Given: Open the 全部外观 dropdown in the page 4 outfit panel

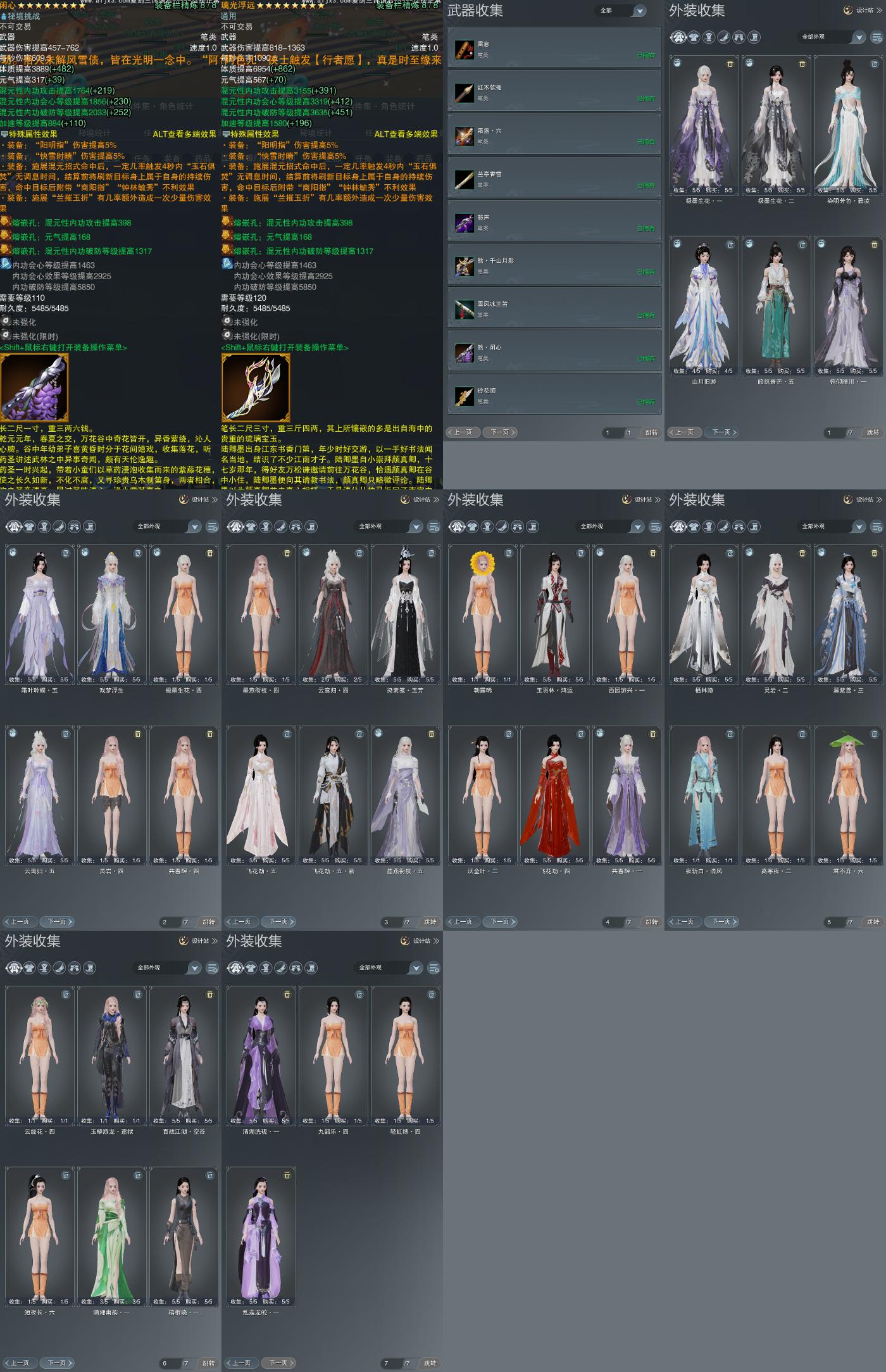Looking at the screenshot, I should pos(609,527).
